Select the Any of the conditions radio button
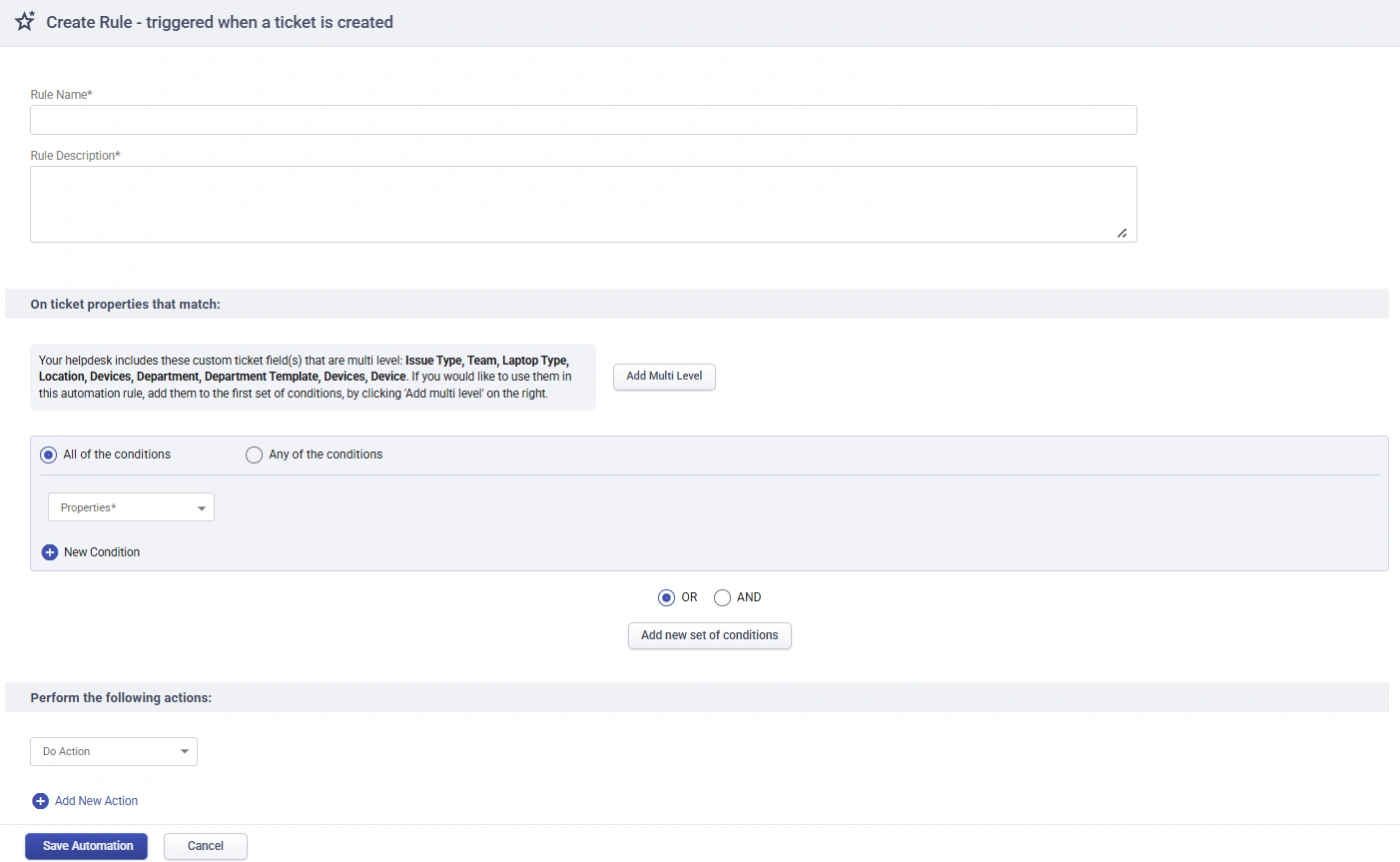Viewport: 1400px width, 862px height. (x=254, y=454)
